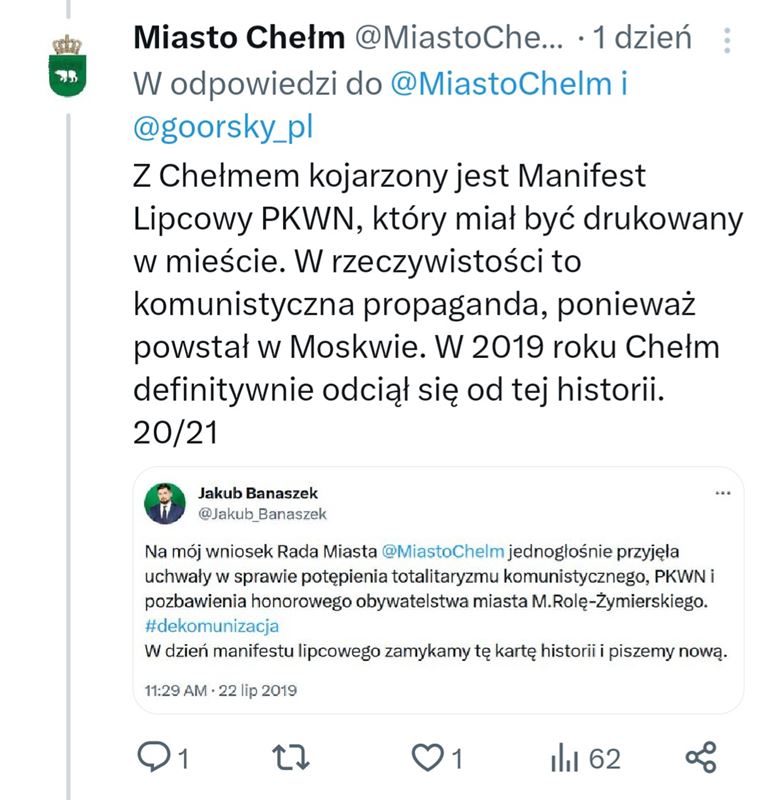The height and width of the screenshot is (800, 767).
Task: Click the reply speech bubble icon
Action: pyautogui.click(x=153, y=759)
